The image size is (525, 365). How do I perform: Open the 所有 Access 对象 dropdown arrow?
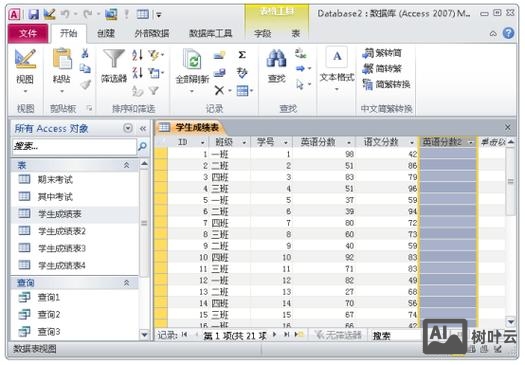click(128, 128)
